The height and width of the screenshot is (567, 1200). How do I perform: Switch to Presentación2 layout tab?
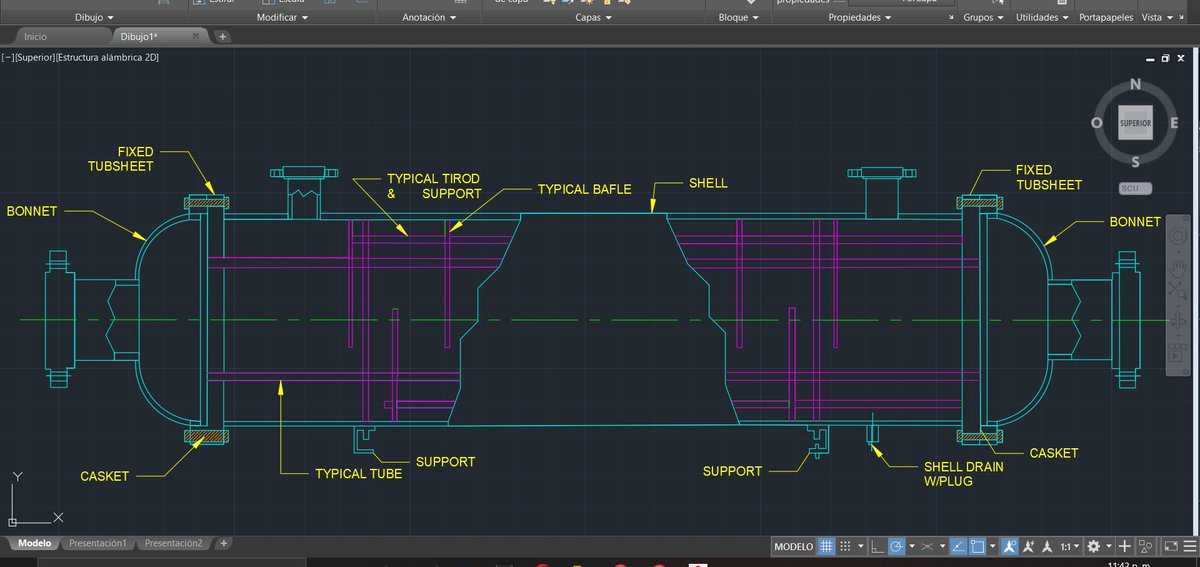173,543
